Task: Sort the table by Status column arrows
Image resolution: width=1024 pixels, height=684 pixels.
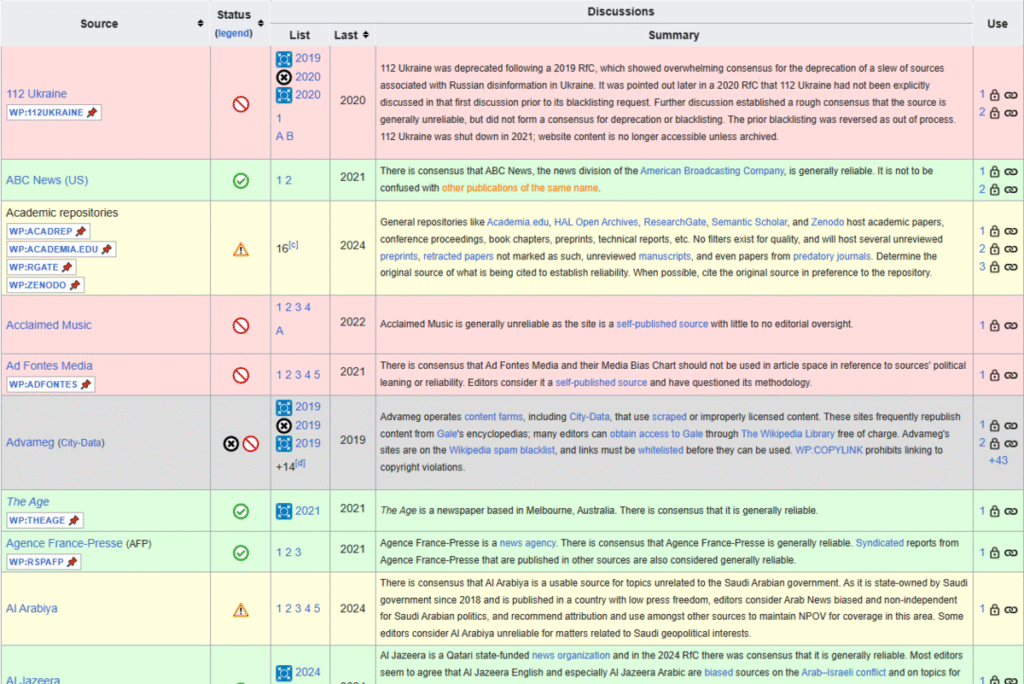Action: click(x=261, y=23)
